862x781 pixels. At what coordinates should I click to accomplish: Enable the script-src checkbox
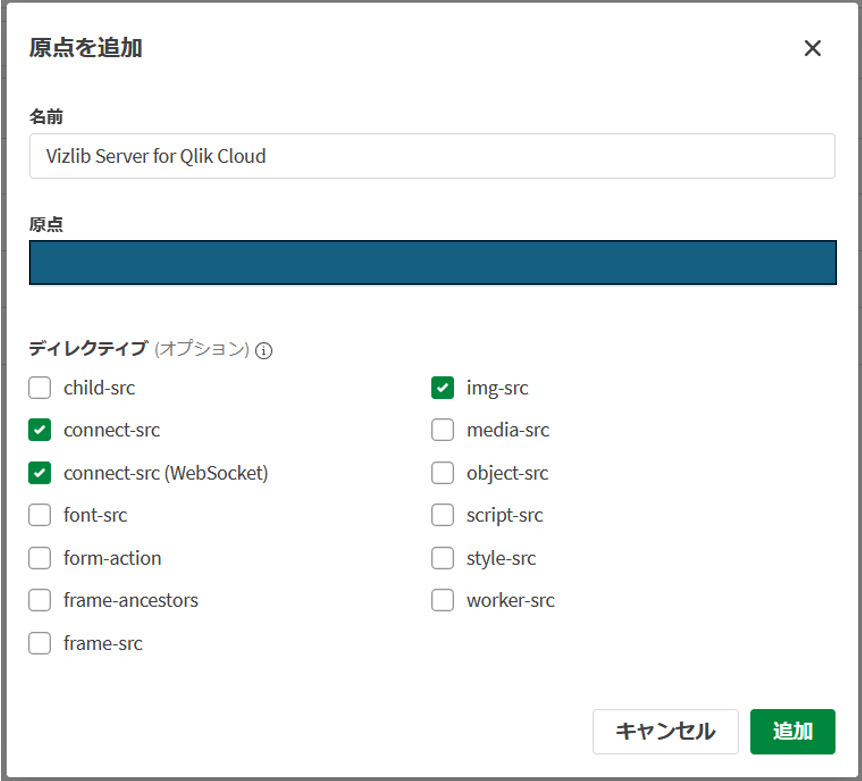(443, 515)
